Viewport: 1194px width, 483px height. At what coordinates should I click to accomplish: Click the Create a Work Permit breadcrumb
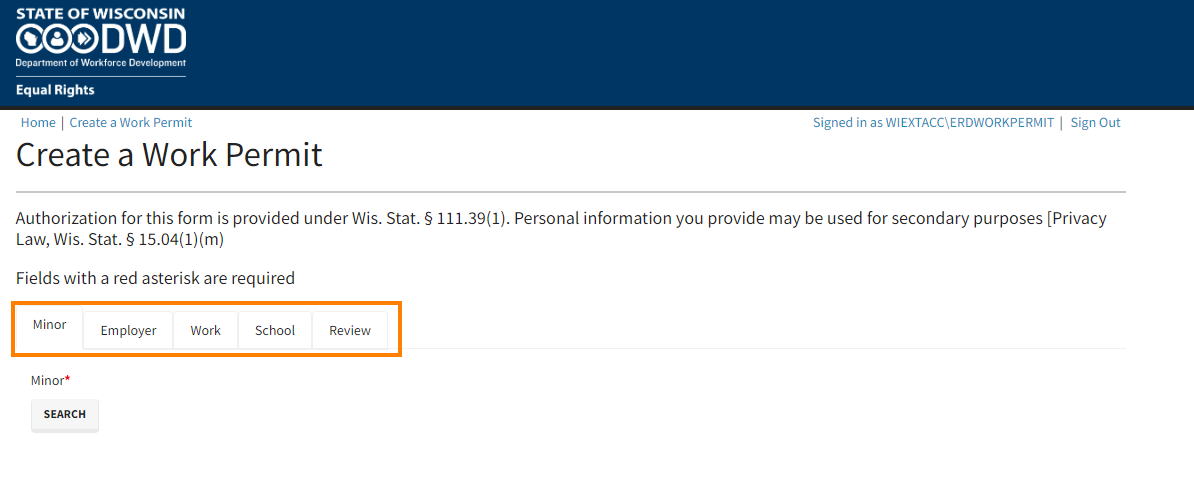point(130,123)
